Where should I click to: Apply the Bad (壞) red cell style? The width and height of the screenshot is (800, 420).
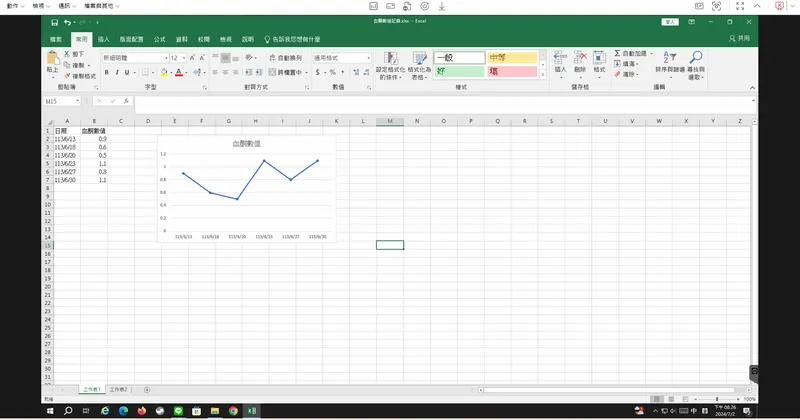pos(512,71)
